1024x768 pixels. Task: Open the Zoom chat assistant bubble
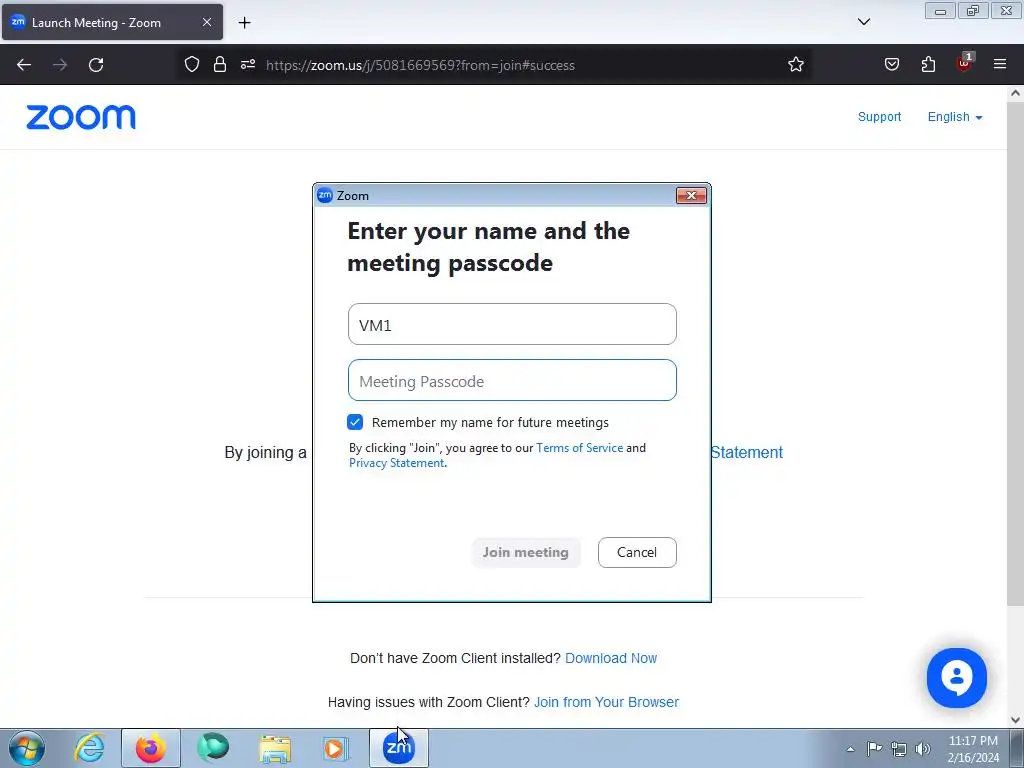pyautogui.click(x=957, y=678)
